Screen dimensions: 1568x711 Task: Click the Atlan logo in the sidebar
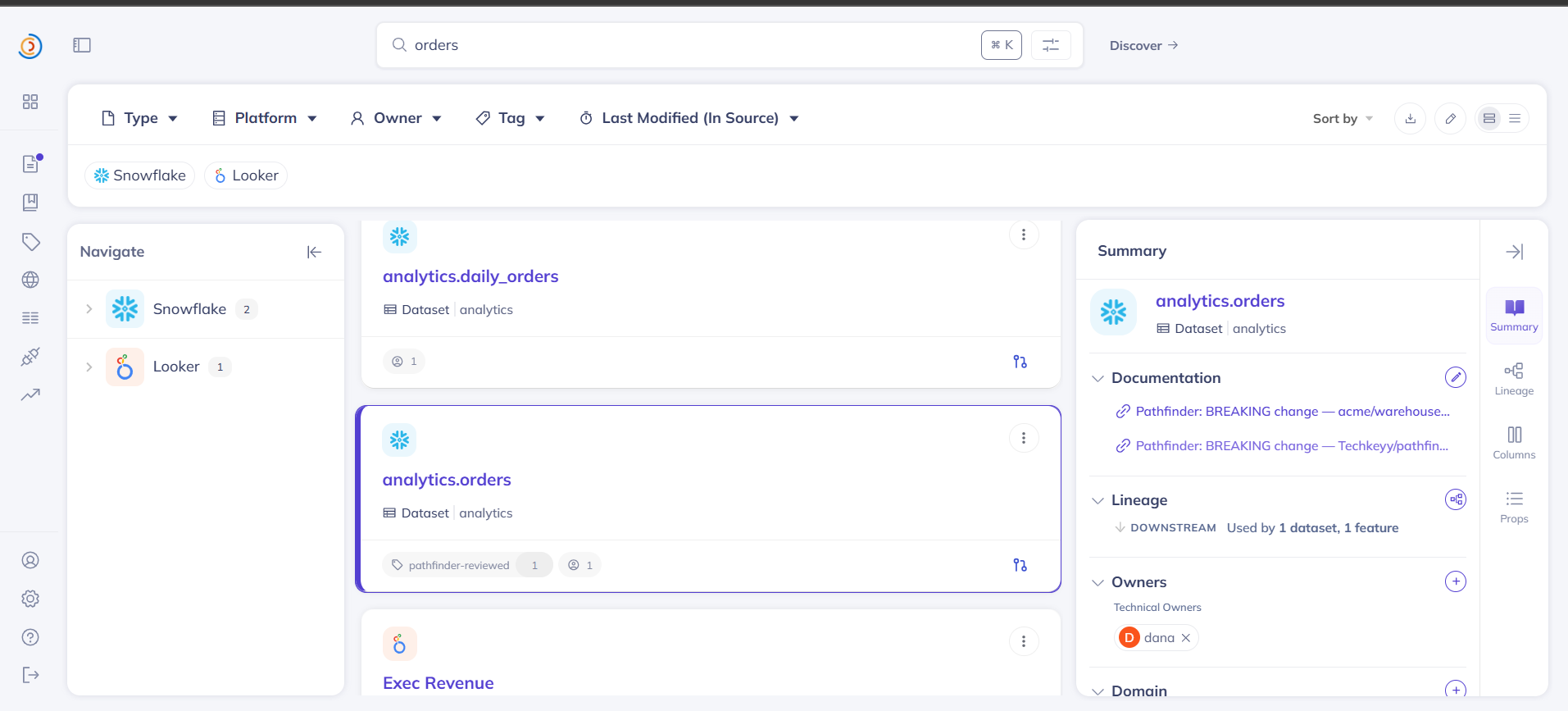click(30, 46)
